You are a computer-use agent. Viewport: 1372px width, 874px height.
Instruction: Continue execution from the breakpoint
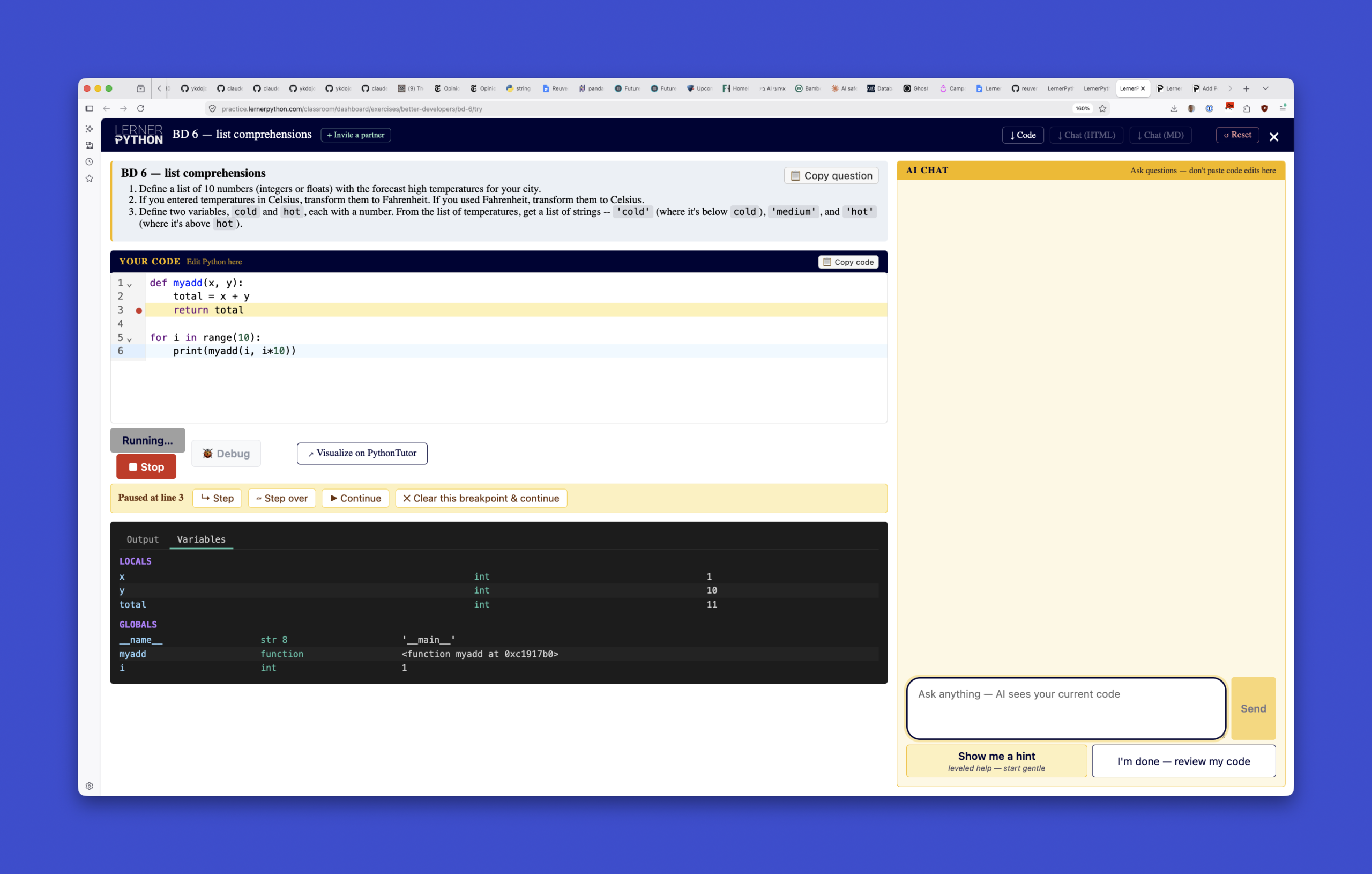click(x=355, y=498)
